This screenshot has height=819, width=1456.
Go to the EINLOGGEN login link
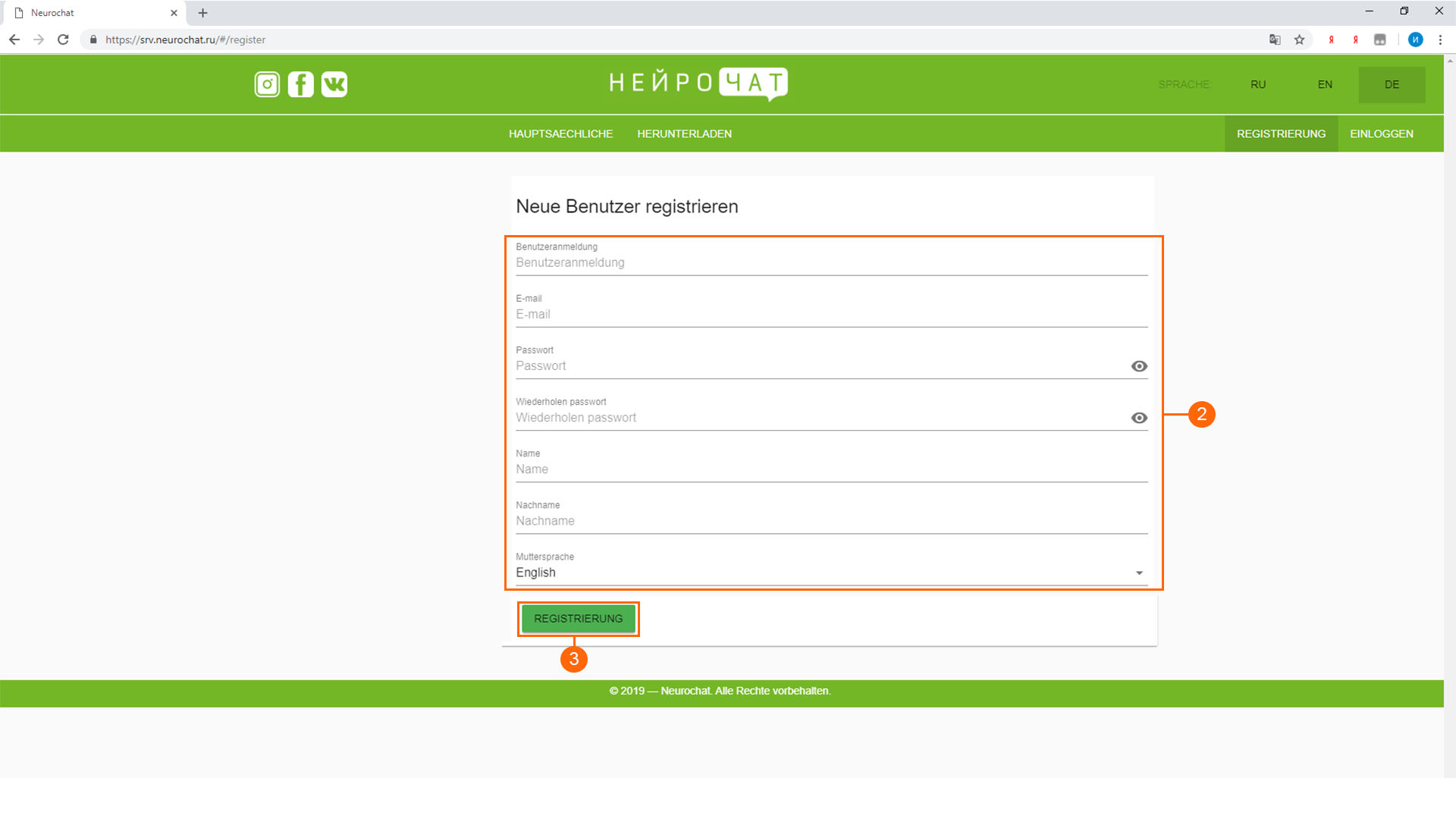pos(1381,133)
